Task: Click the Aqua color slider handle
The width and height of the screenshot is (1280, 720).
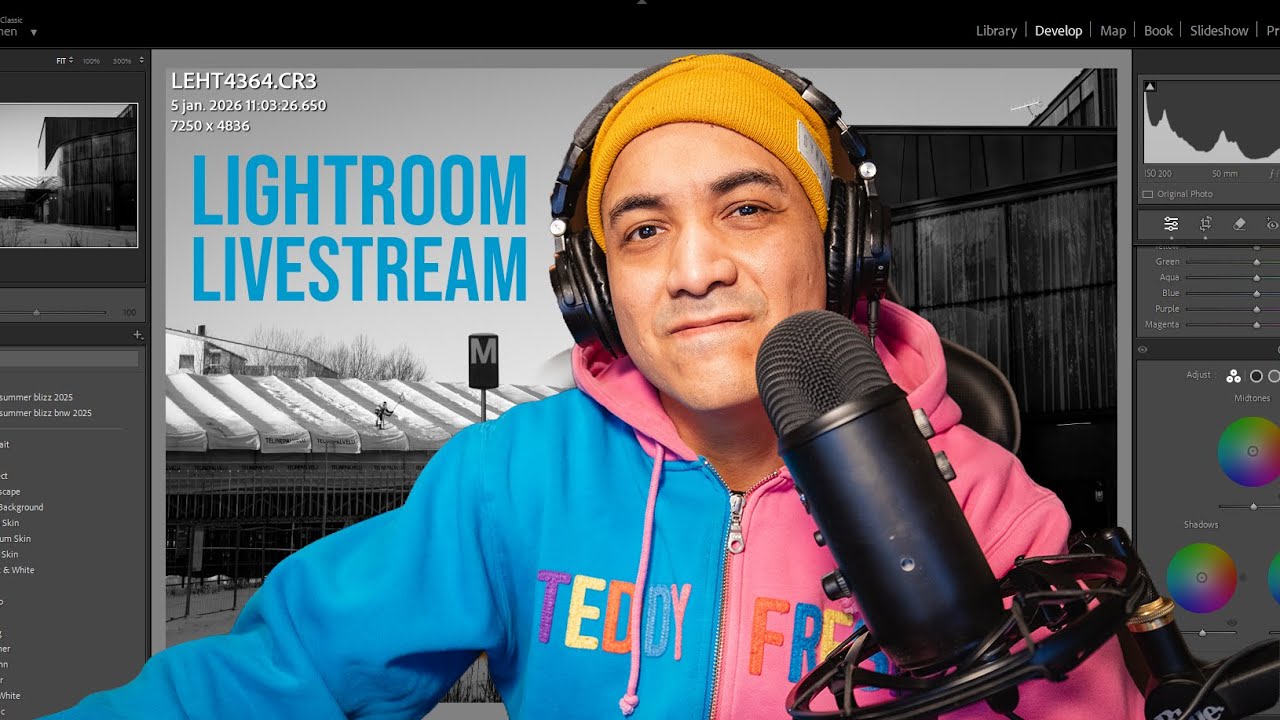Action: pos(1257,278)
